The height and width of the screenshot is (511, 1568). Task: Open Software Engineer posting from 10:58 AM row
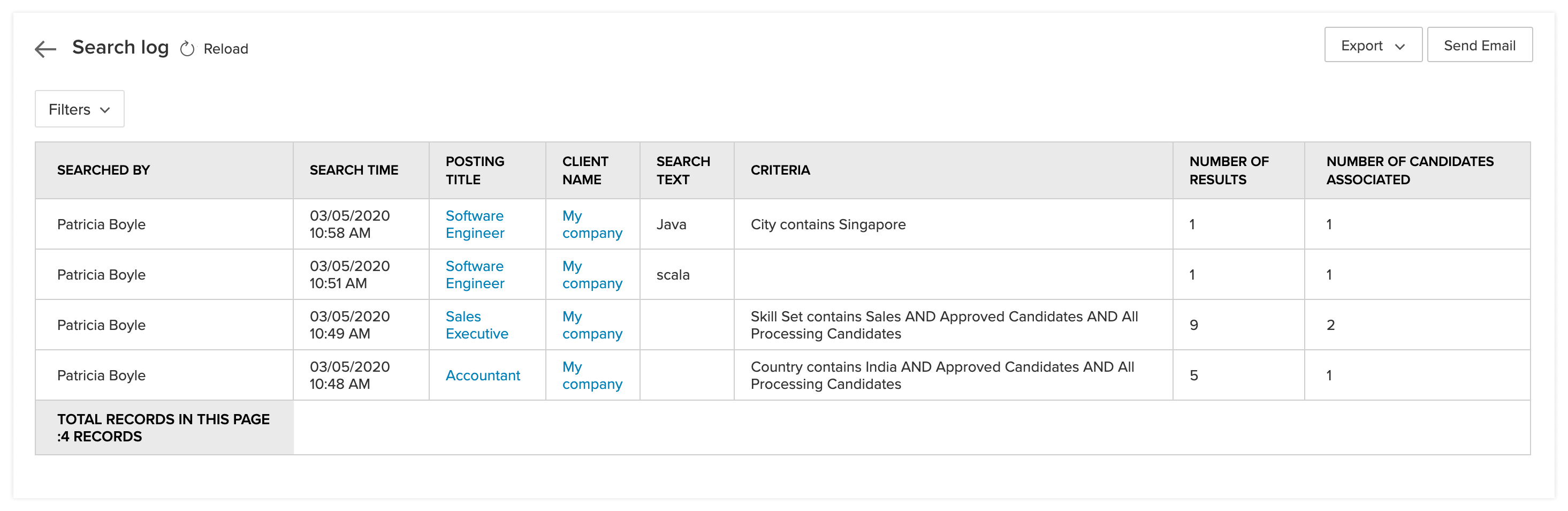(475, 224)
